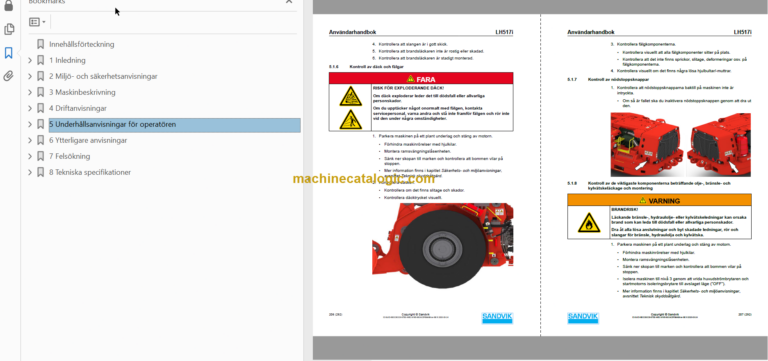
Task: Click 'Användarhandbok' header on left page
Action: click(352, 32)
